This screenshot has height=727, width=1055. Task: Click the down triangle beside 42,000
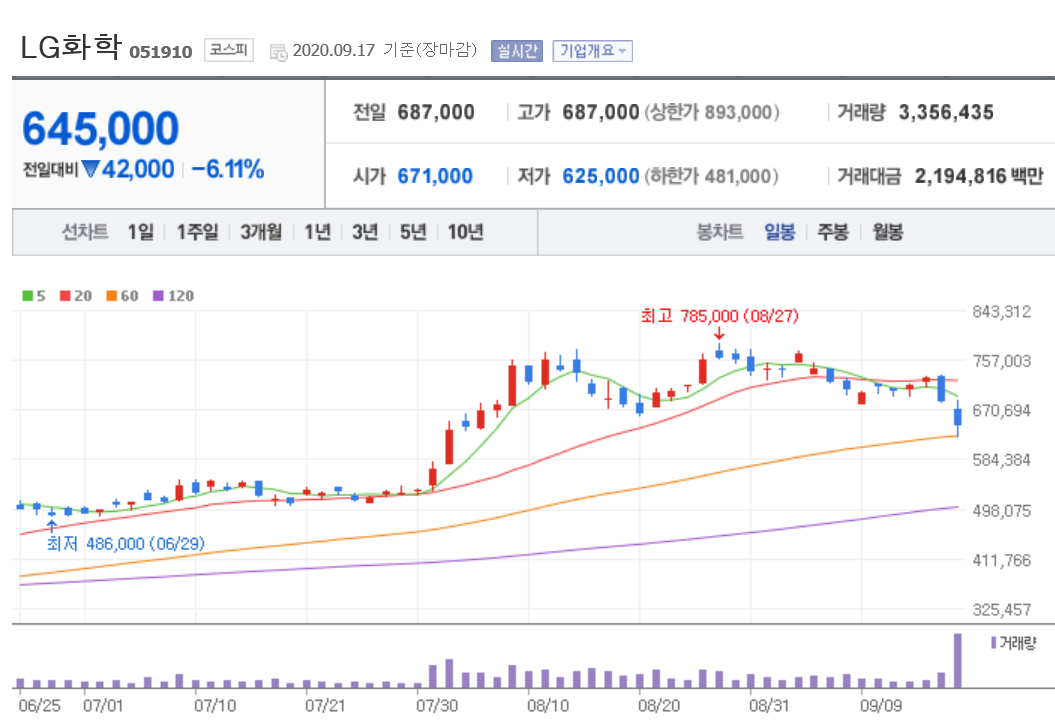[x=90, y=169]
